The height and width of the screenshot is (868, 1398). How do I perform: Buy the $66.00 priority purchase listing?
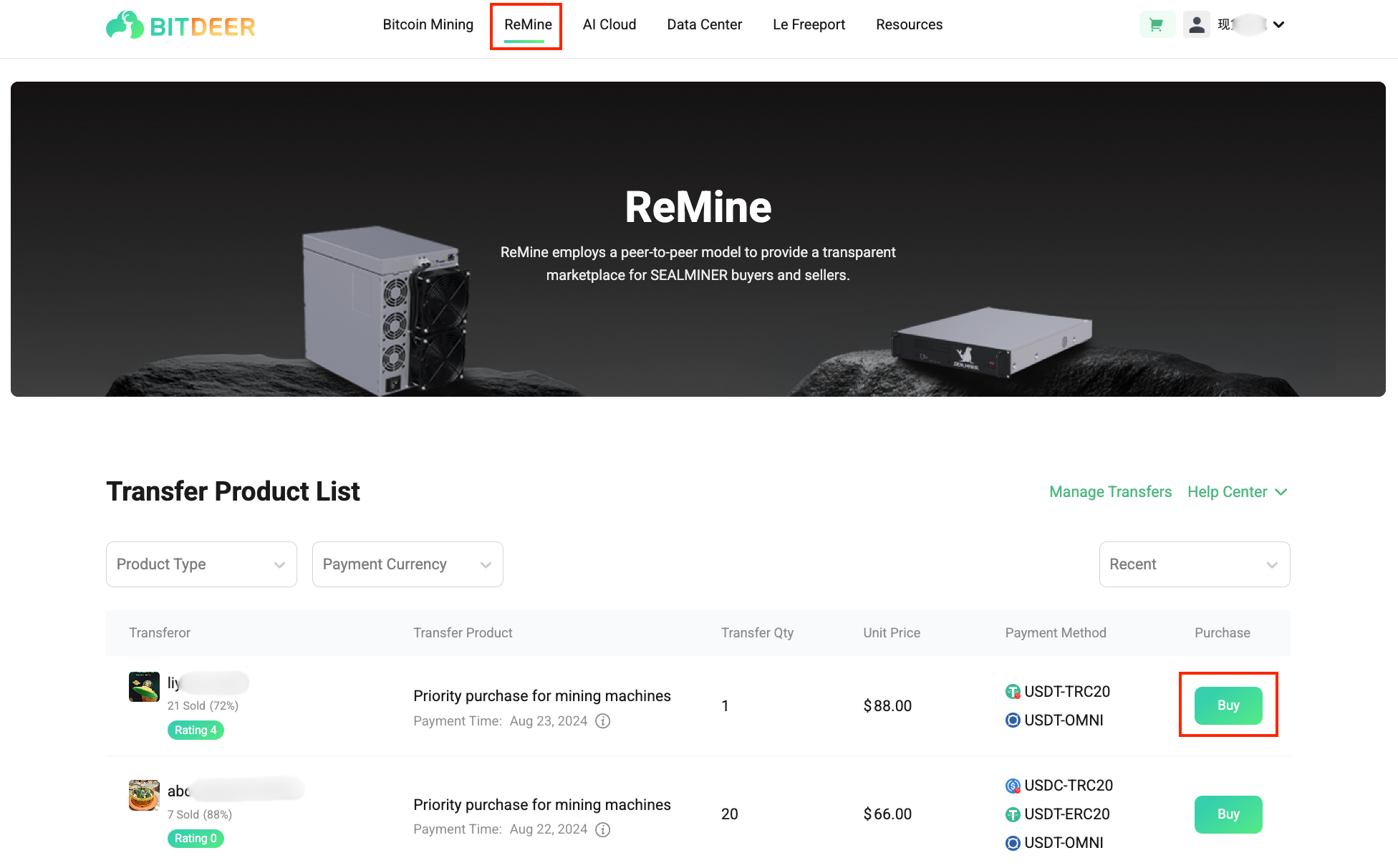tap(1228, 814)
